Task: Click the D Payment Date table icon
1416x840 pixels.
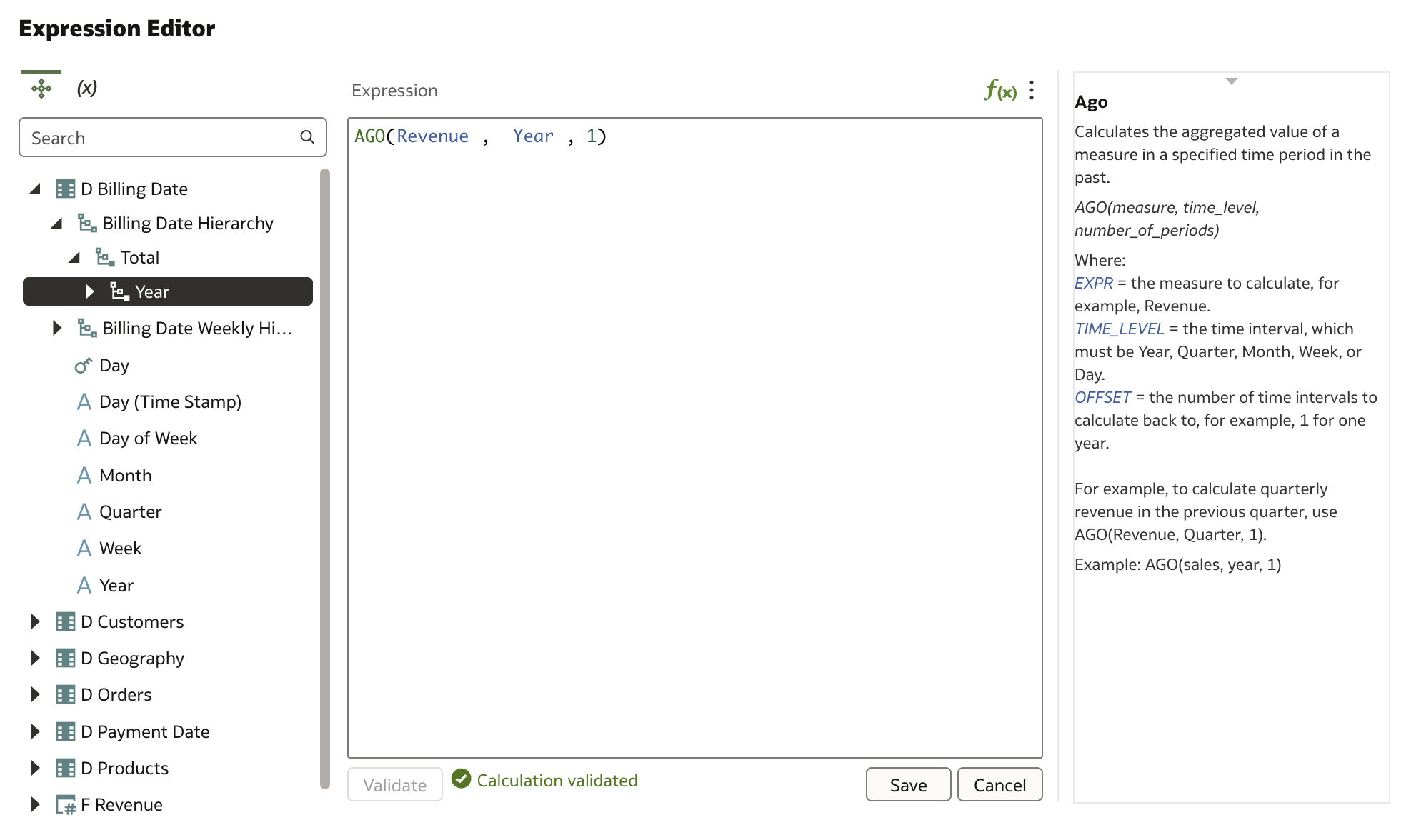Action: coord(65,731)
